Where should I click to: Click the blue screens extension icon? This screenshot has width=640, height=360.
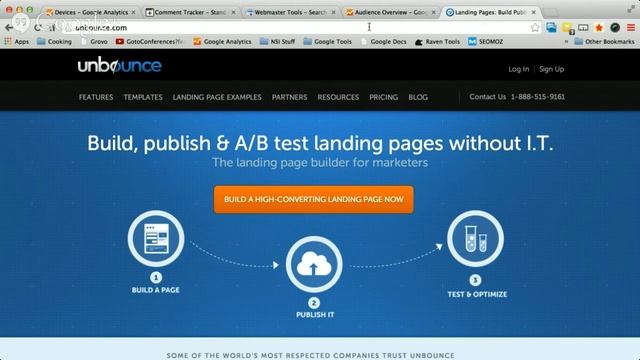[551, 27]
